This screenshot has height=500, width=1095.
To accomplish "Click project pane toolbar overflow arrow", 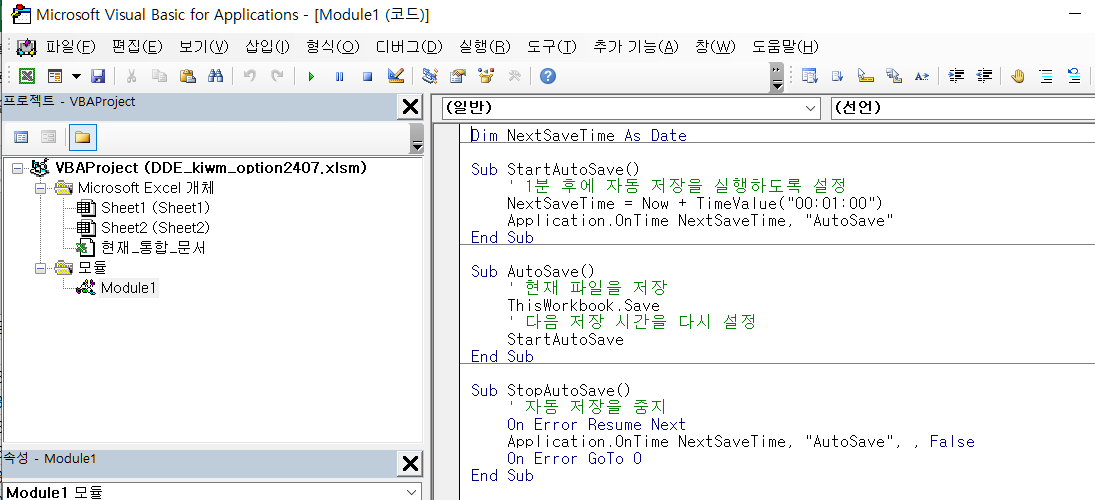I will click(x=417, y=138).
